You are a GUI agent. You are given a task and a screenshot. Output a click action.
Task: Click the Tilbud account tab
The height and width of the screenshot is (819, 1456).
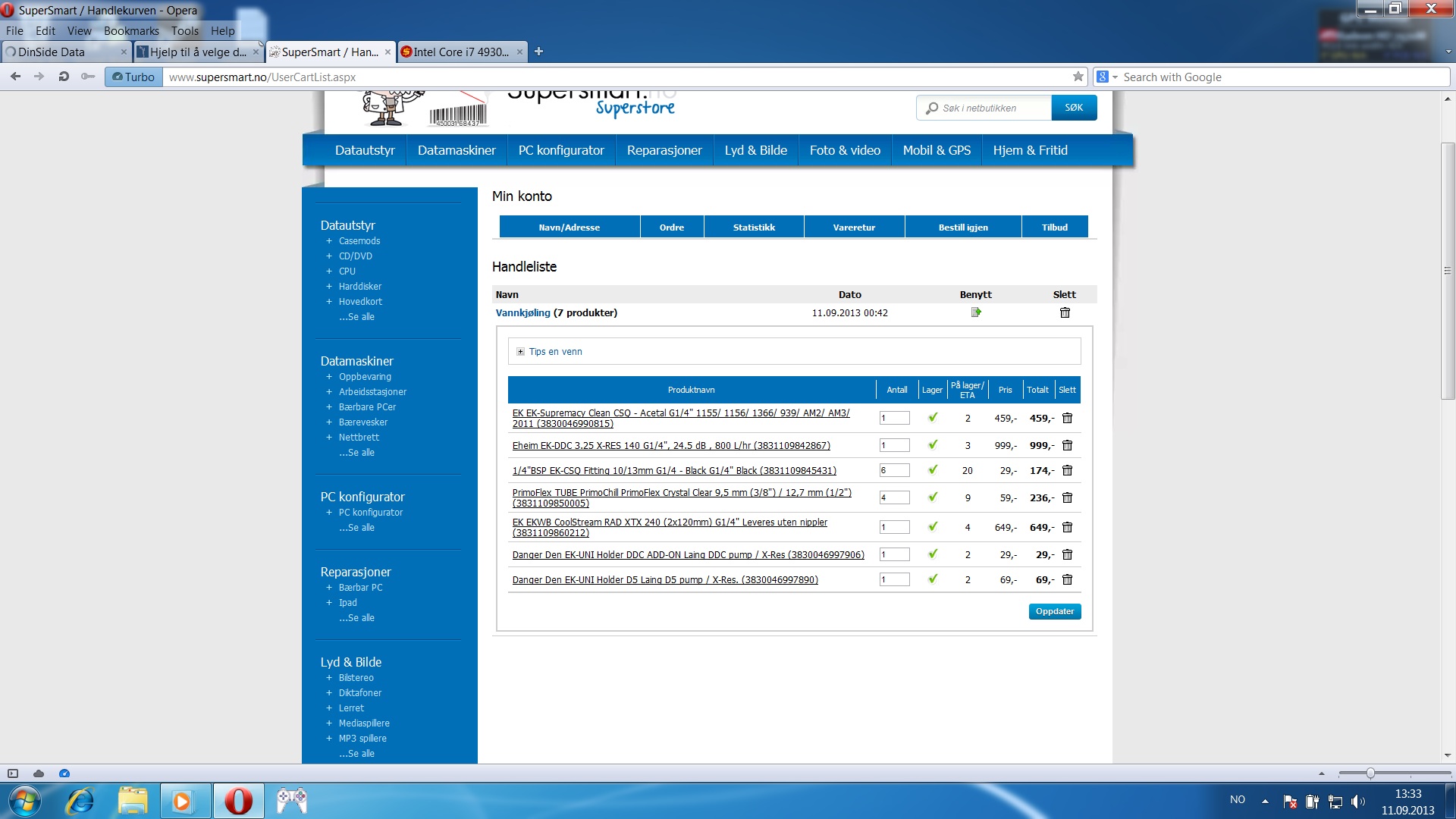1054,227
